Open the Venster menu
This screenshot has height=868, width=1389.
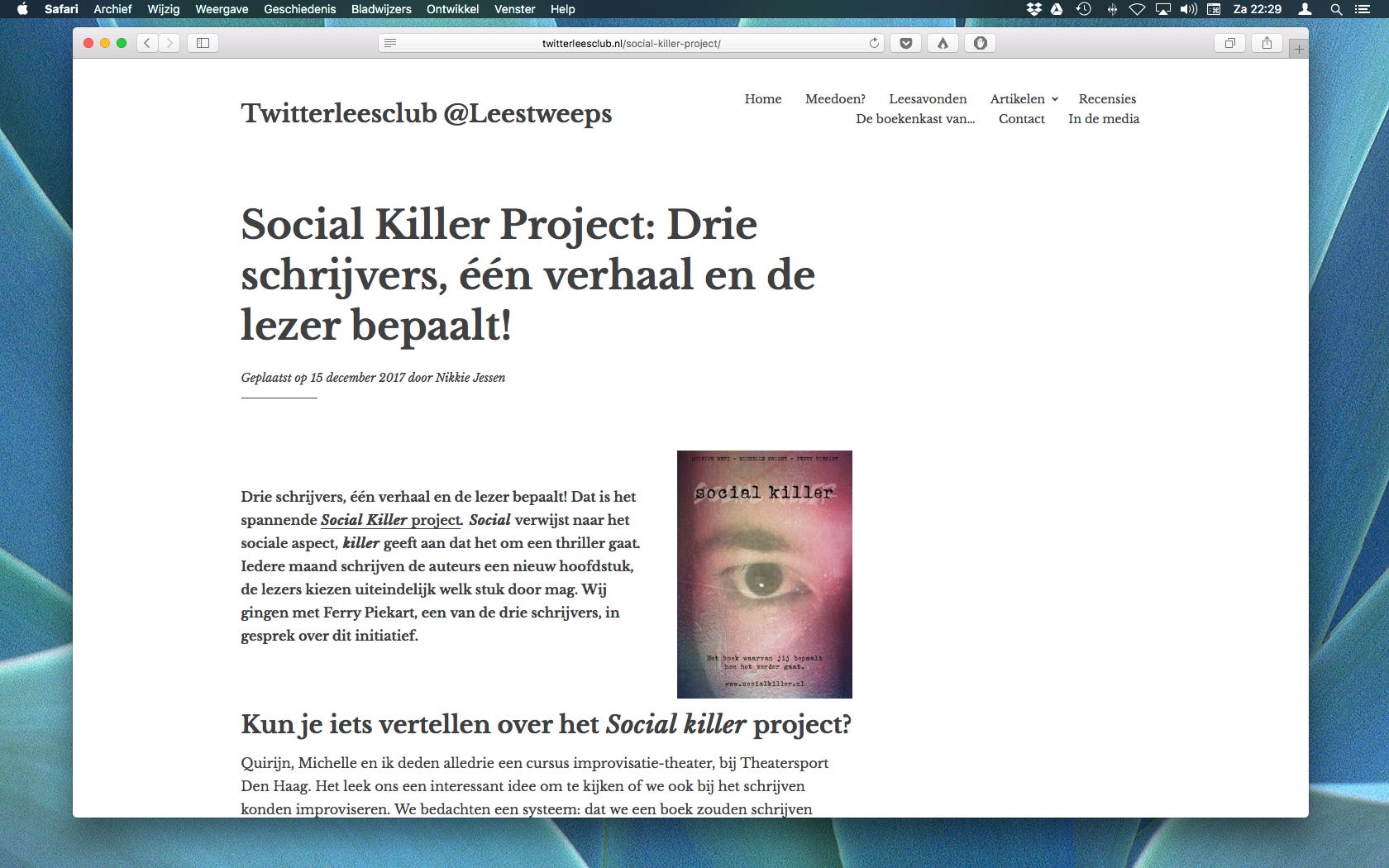click(514, 9)
